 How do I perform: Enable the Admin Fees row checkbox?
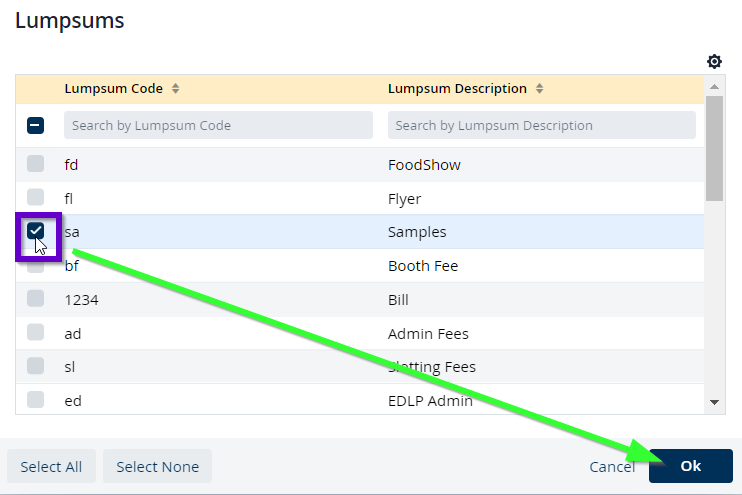coord(35,333)
